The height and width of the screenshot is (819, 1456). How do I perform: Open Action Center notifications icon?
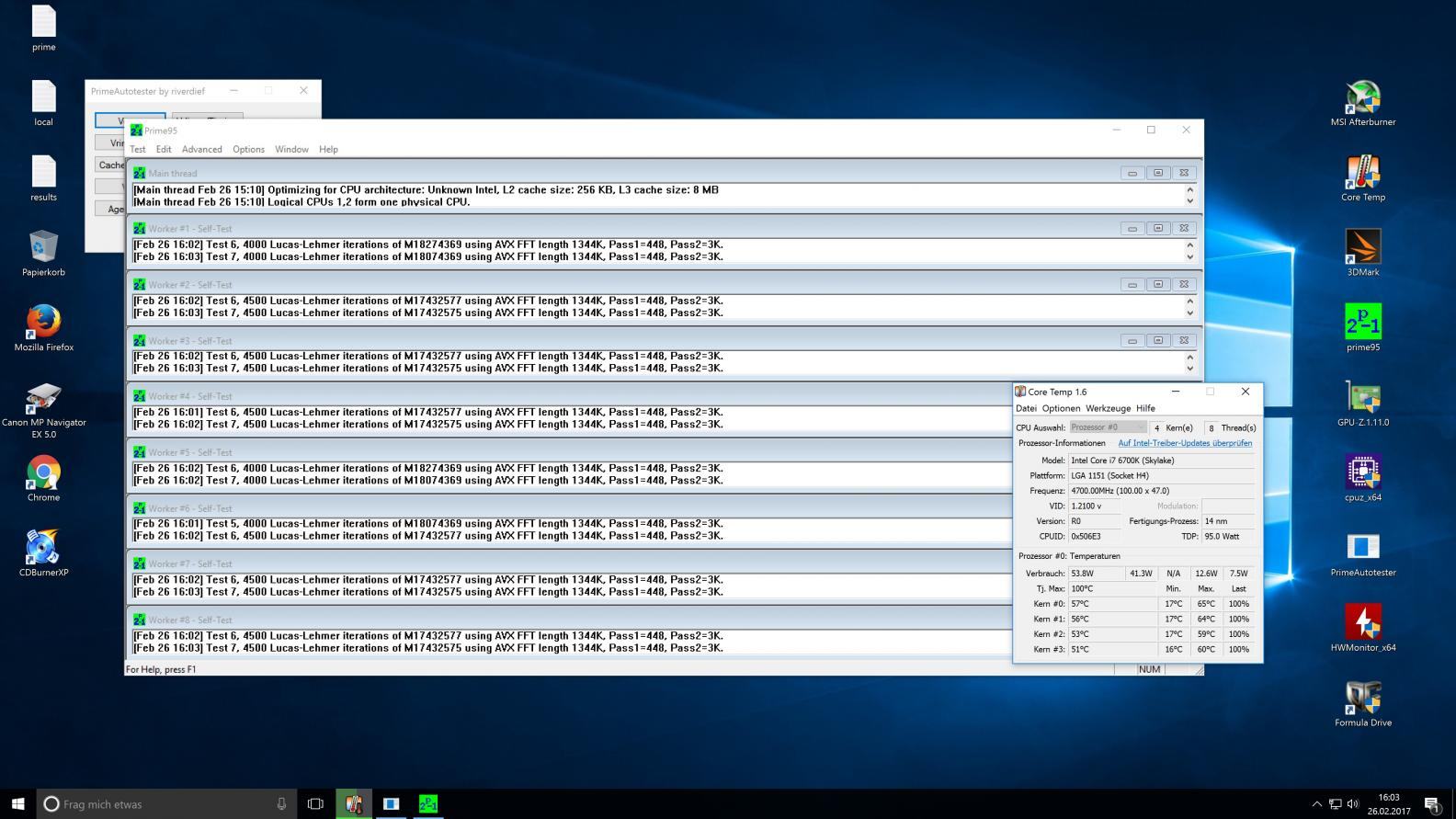(x=1432, y=803)
